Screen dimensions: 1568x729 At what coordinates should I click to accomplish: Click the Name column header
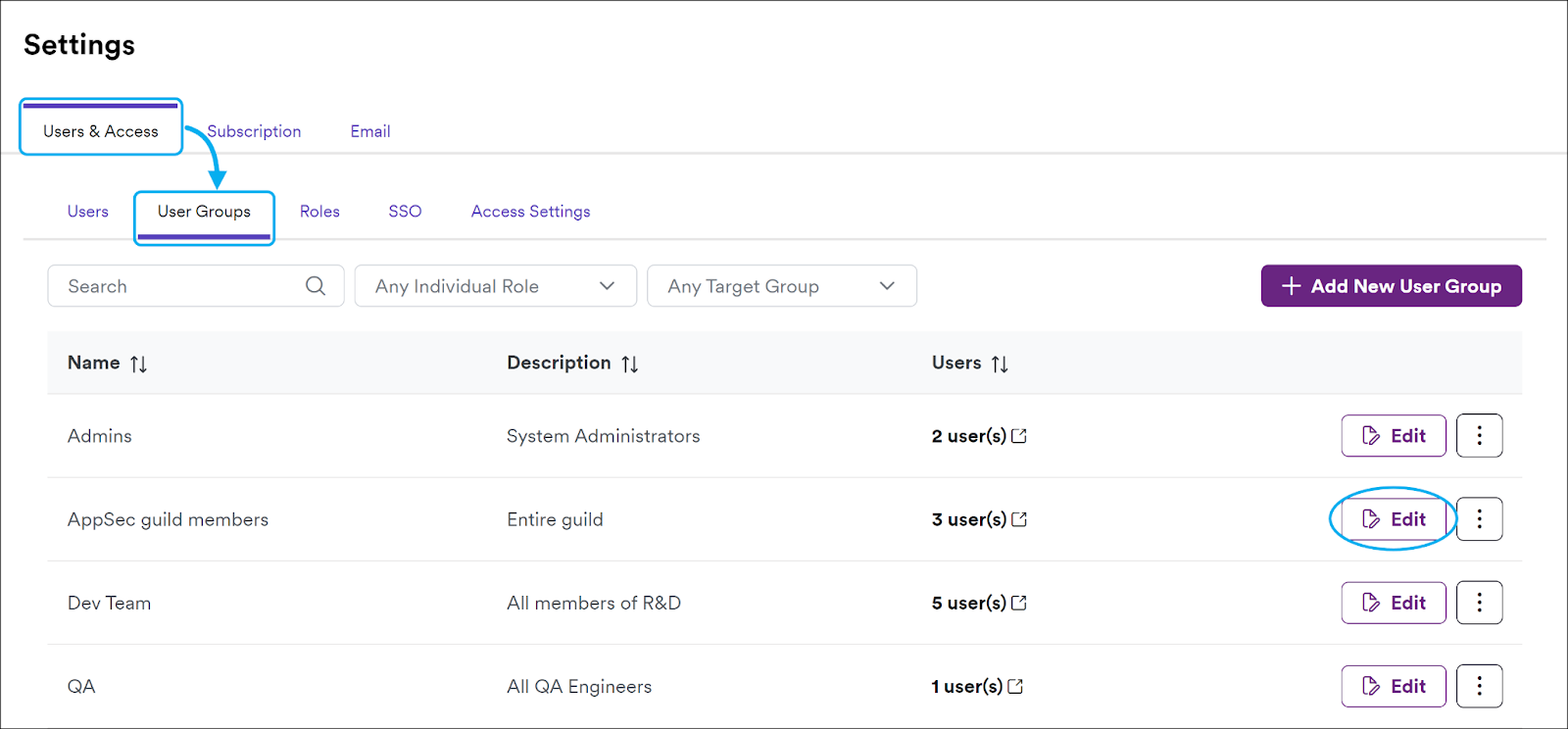point(93,363)
